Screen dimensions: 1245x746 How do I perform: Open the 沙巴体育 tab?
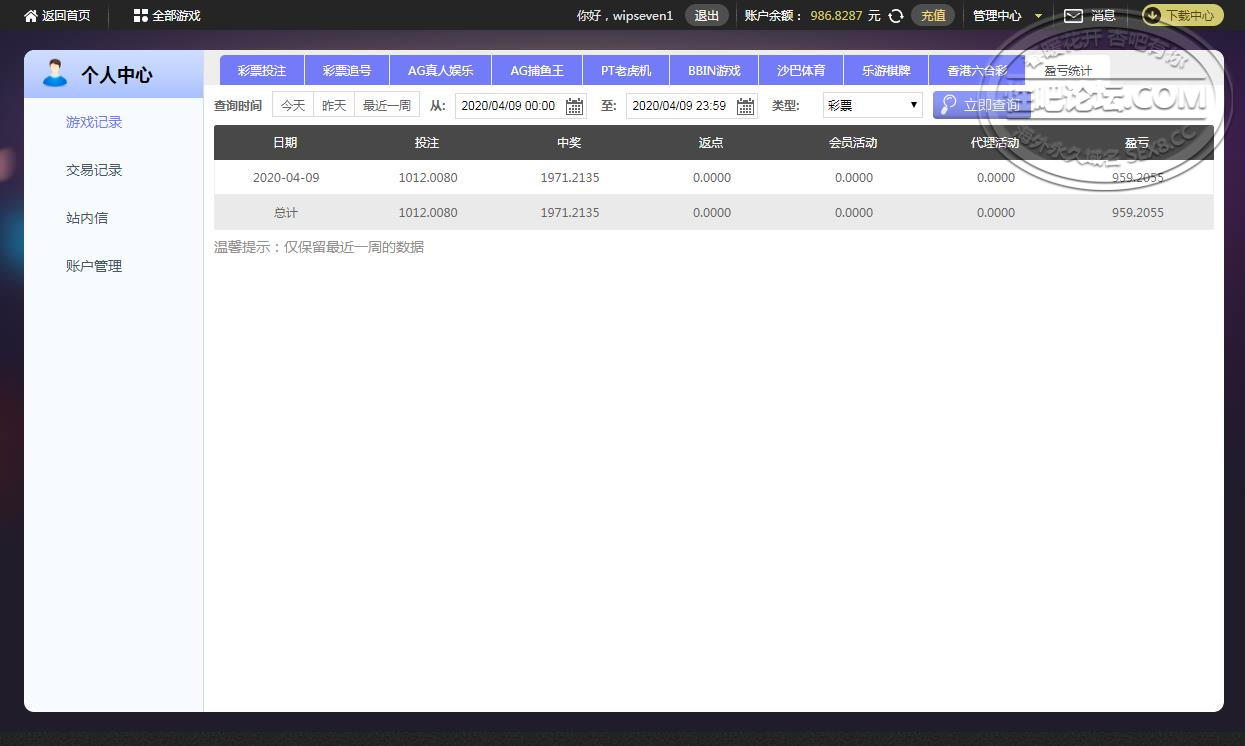click(801, 70)
